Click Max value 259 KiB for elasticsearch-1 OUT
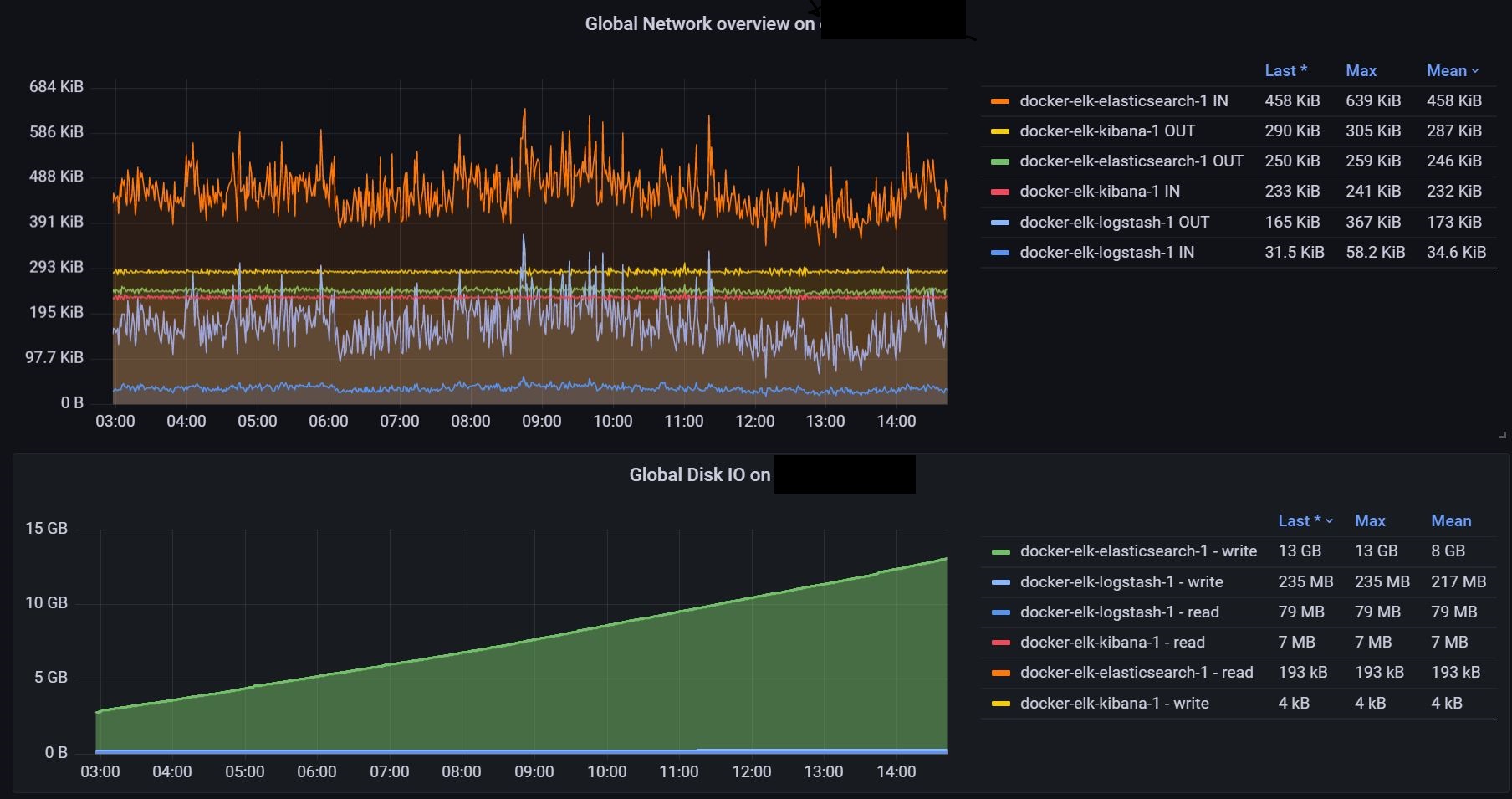1512x799 pixels. 1373,161
